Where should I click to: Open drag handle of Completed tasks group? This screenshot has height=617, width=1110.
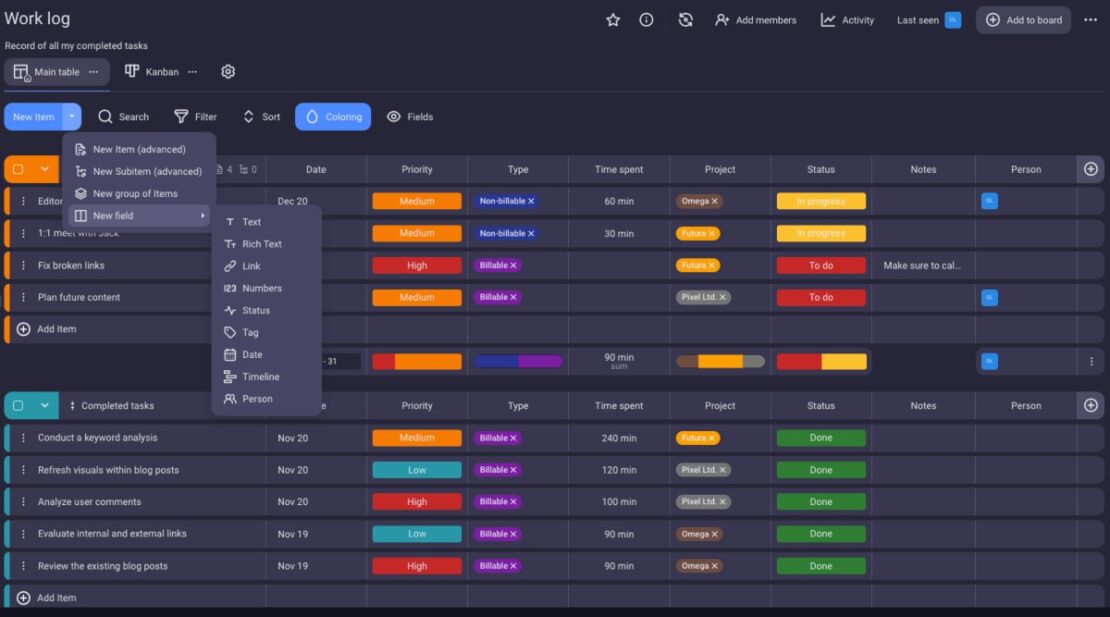pyautogui.click(x=72, y=405)
